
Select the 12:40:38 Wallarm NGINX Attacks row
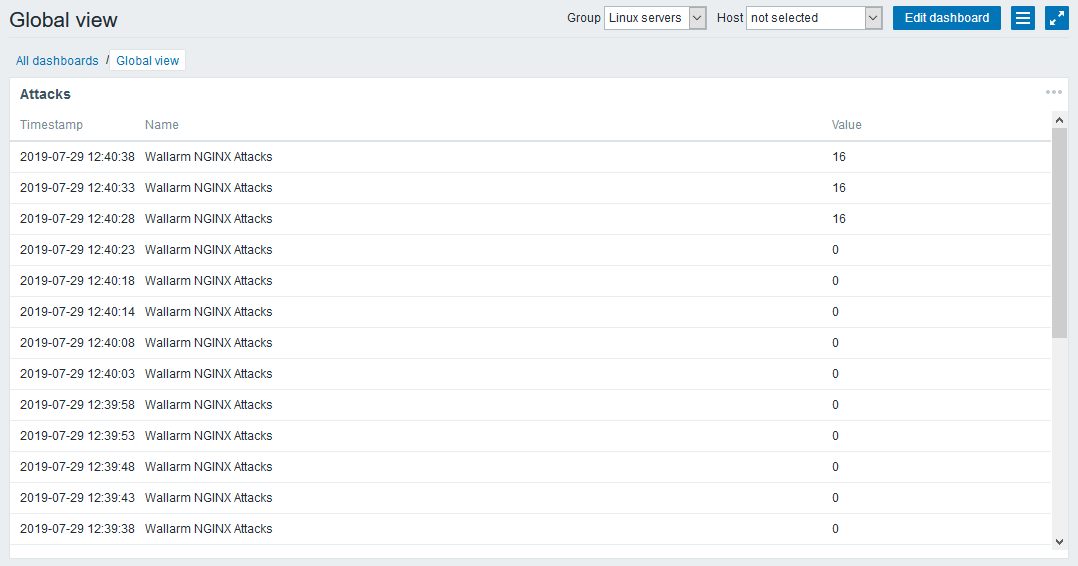click(208, 157)
